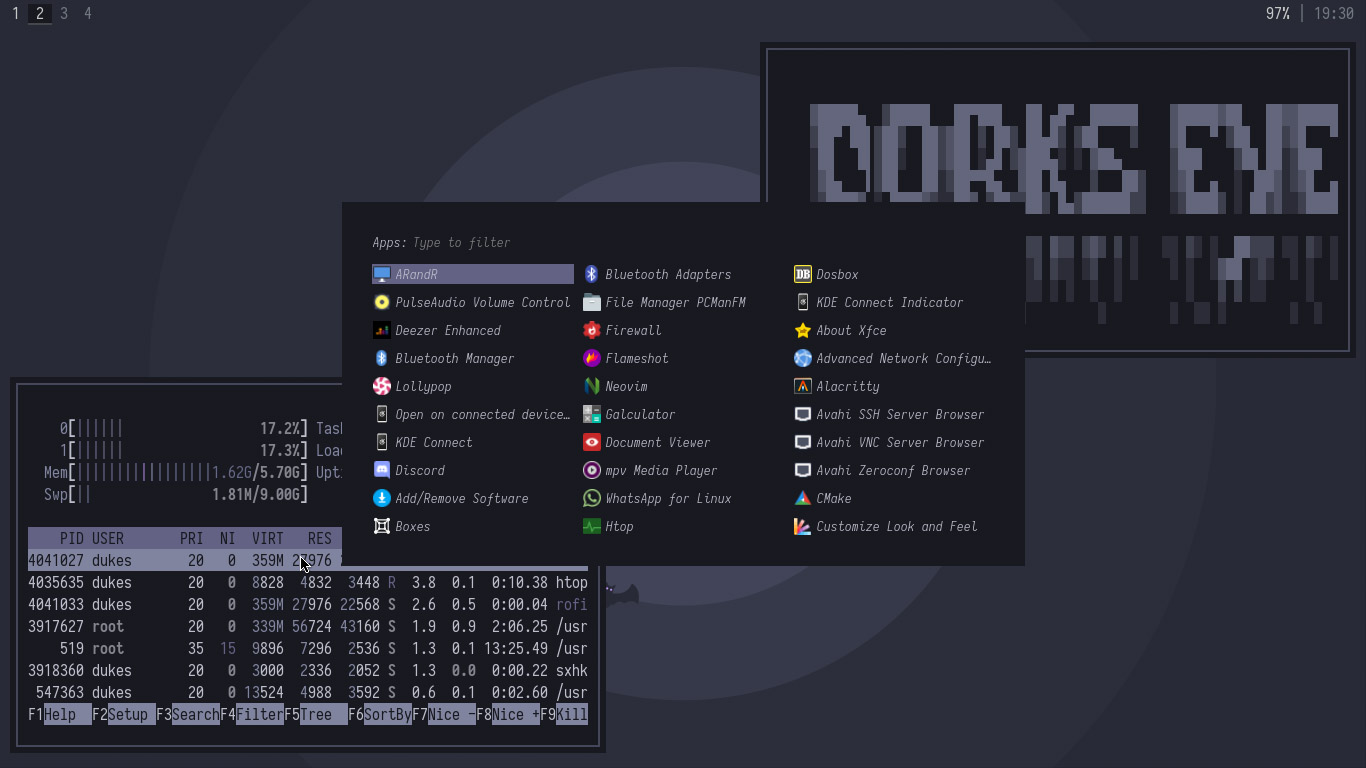Click F2 Setup in htop footer
Image resolution: width=1366 pixels, height=768 pixels.
point(124,714)
